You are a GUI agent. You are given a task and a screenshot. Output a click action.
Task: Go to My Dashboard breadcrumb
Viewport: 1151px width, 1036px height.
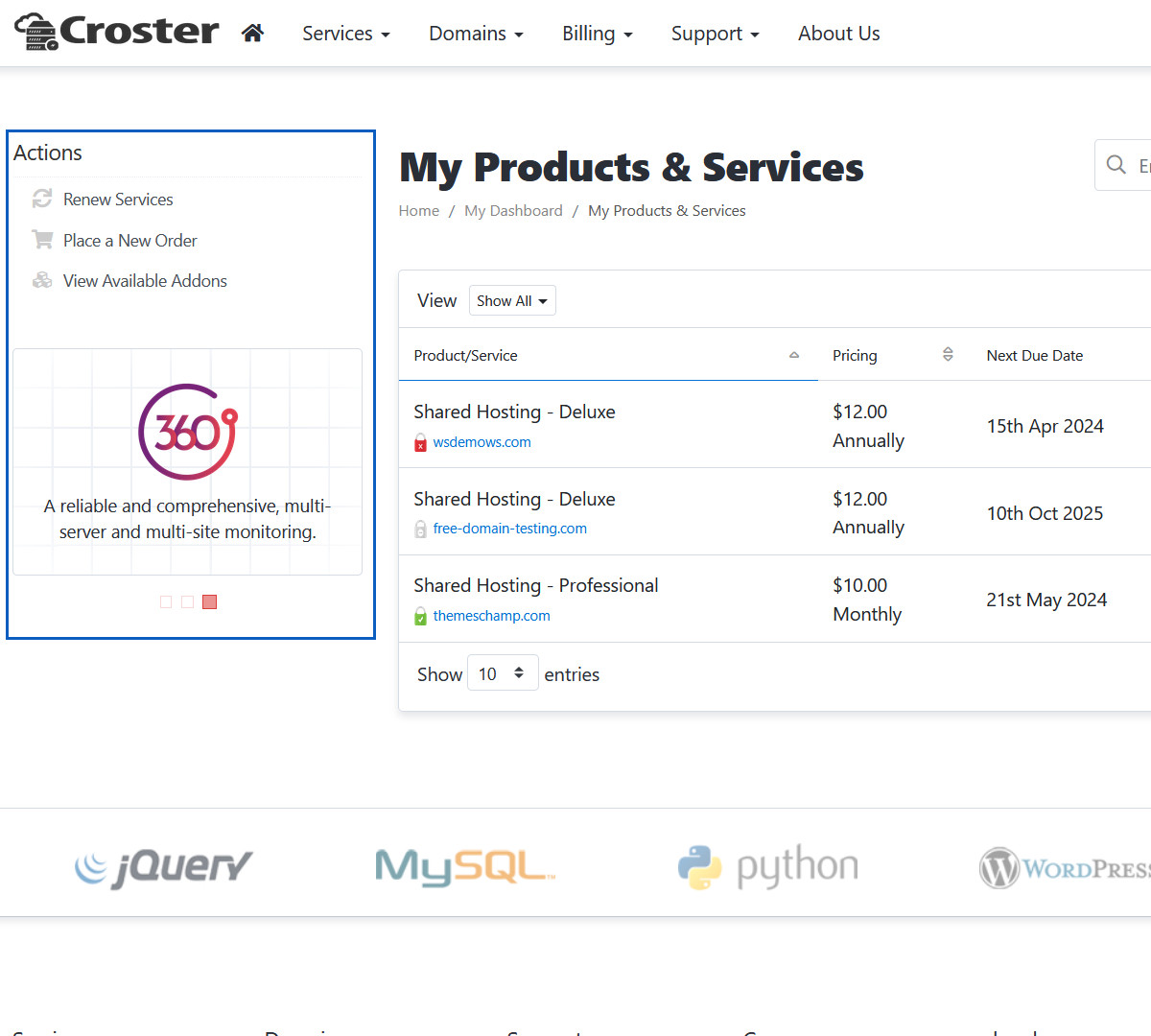(x=513, y=211)
